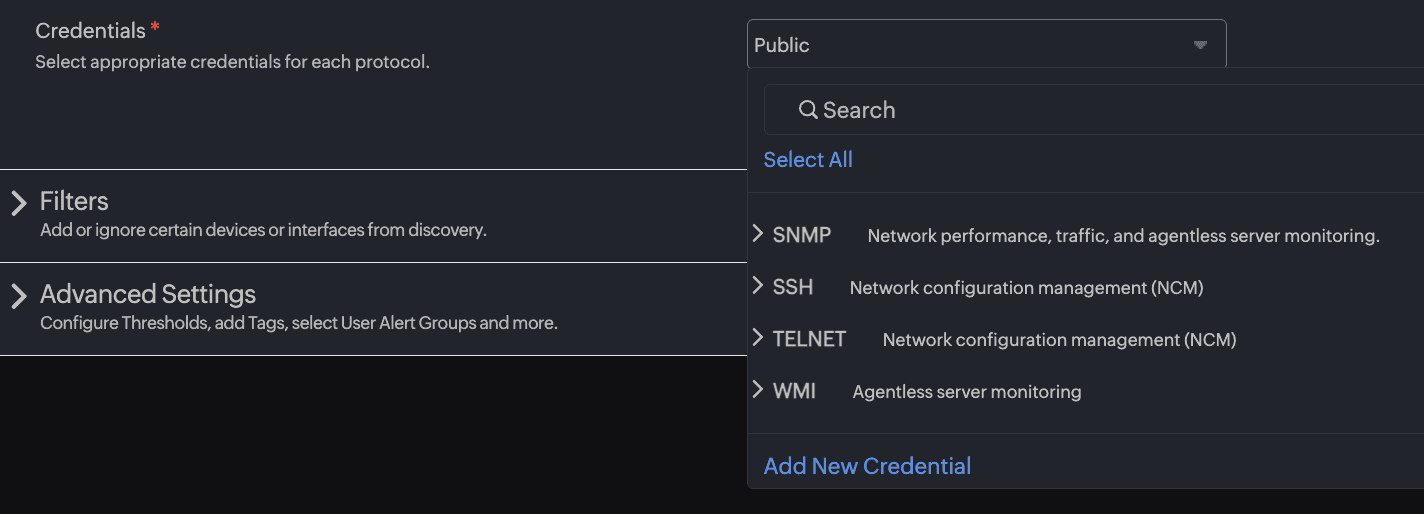Image resolution: width=1424 pixels, height=514 pixels.
Task: Select the WMI protocol label
Action: 794,391
